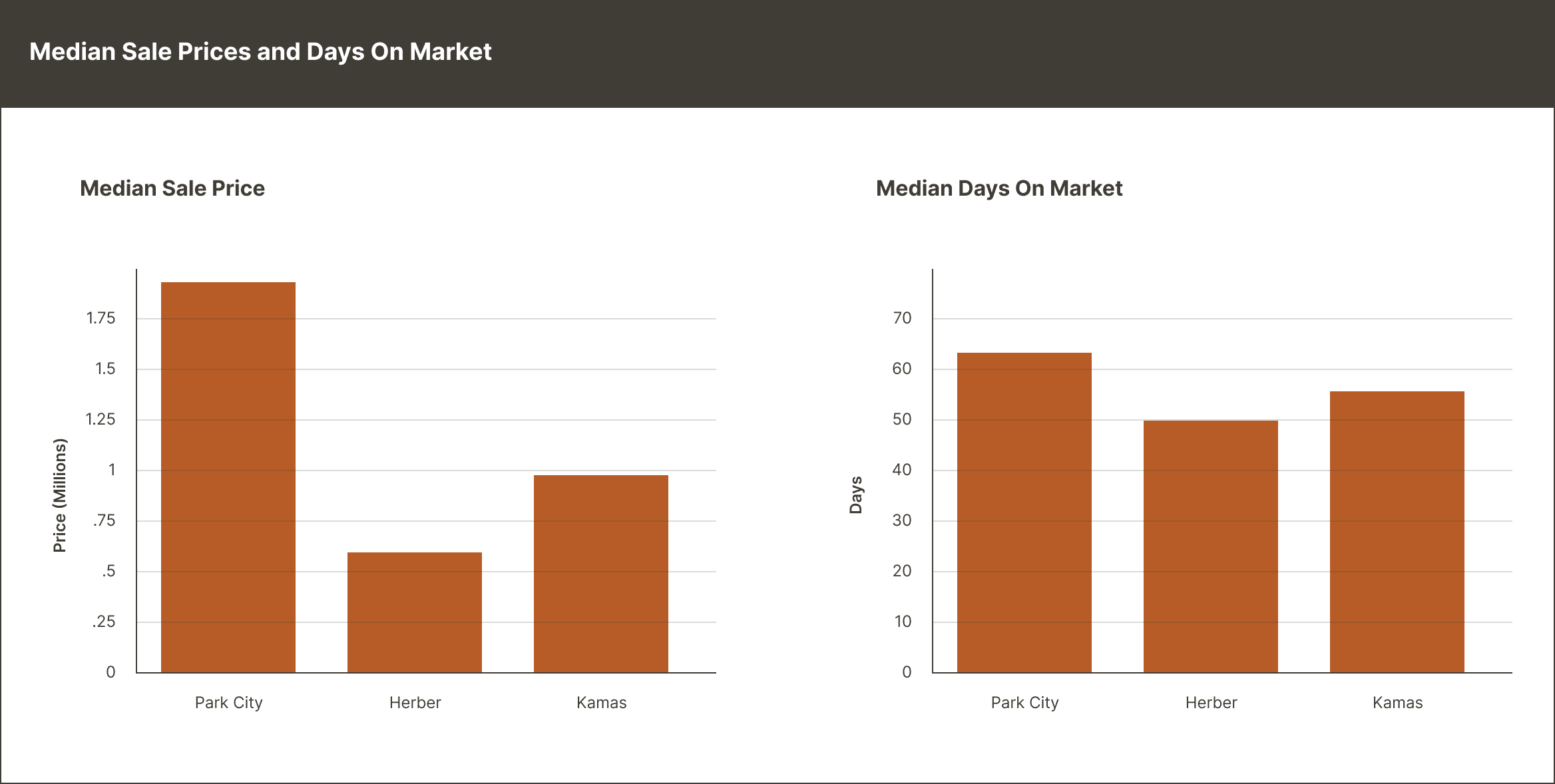Click 'Kamas' label under the days chart
Viewport: 1555px width, 784px height.
pyautogui.click(x=1397, y=703)
